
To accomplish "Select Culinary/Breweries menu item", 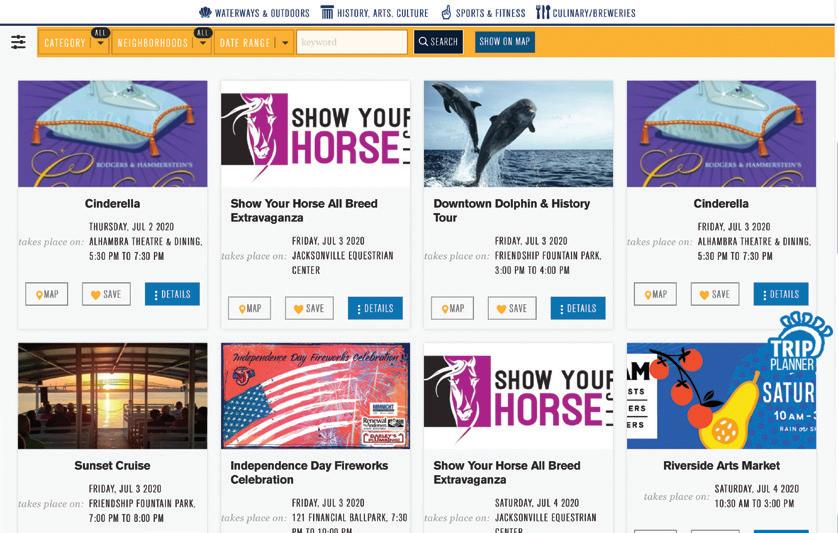I will tap(594, 13).
